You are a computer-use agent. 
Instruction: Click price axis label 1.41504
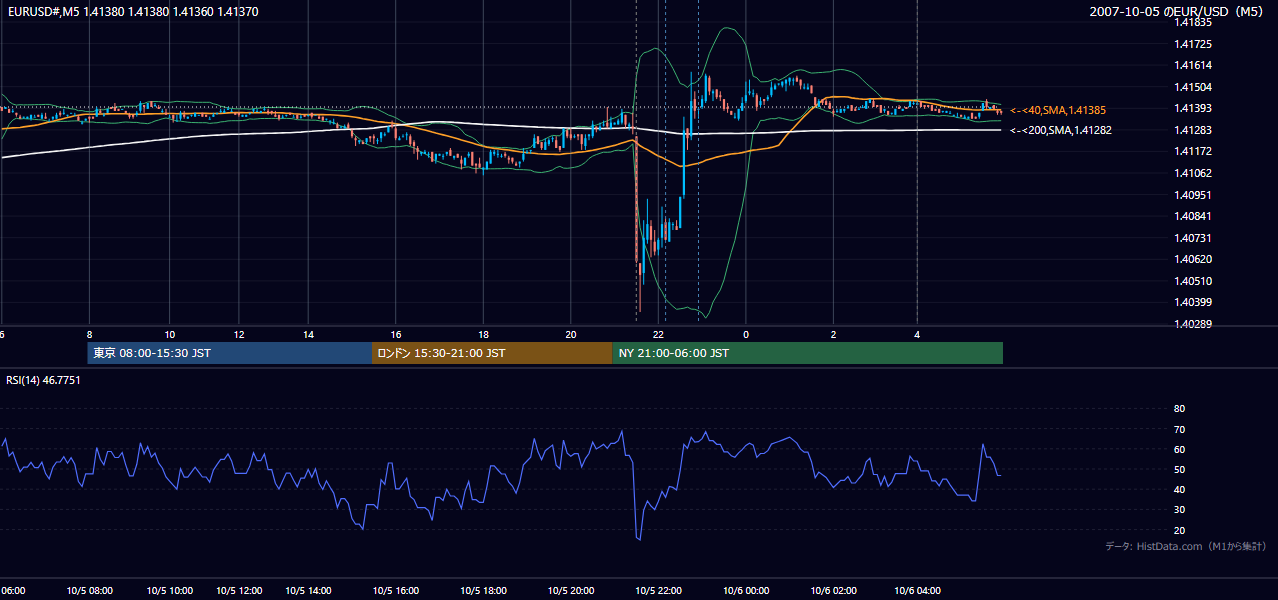point(1192,87)
